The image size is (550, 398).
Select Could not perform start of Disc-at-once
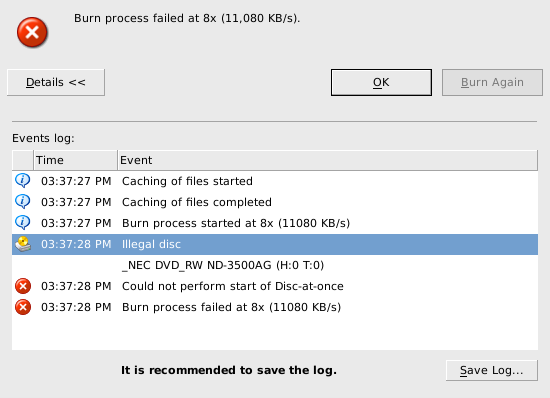275,286
